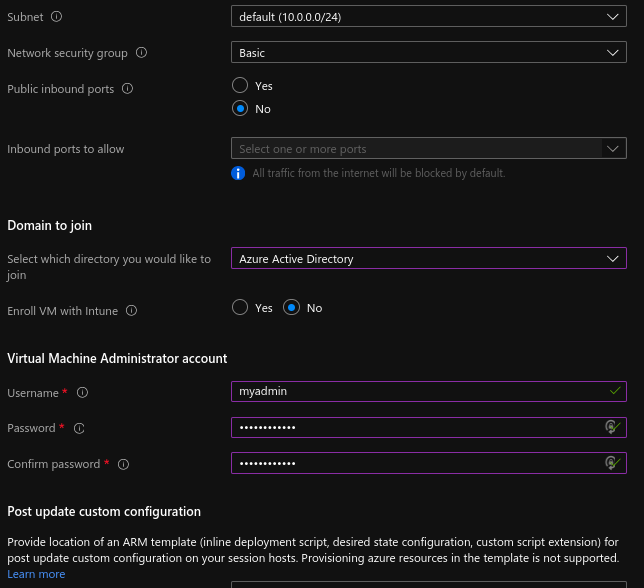
Task: Click the 'Inbound ports to allow' label
Action: coord(66,149)
